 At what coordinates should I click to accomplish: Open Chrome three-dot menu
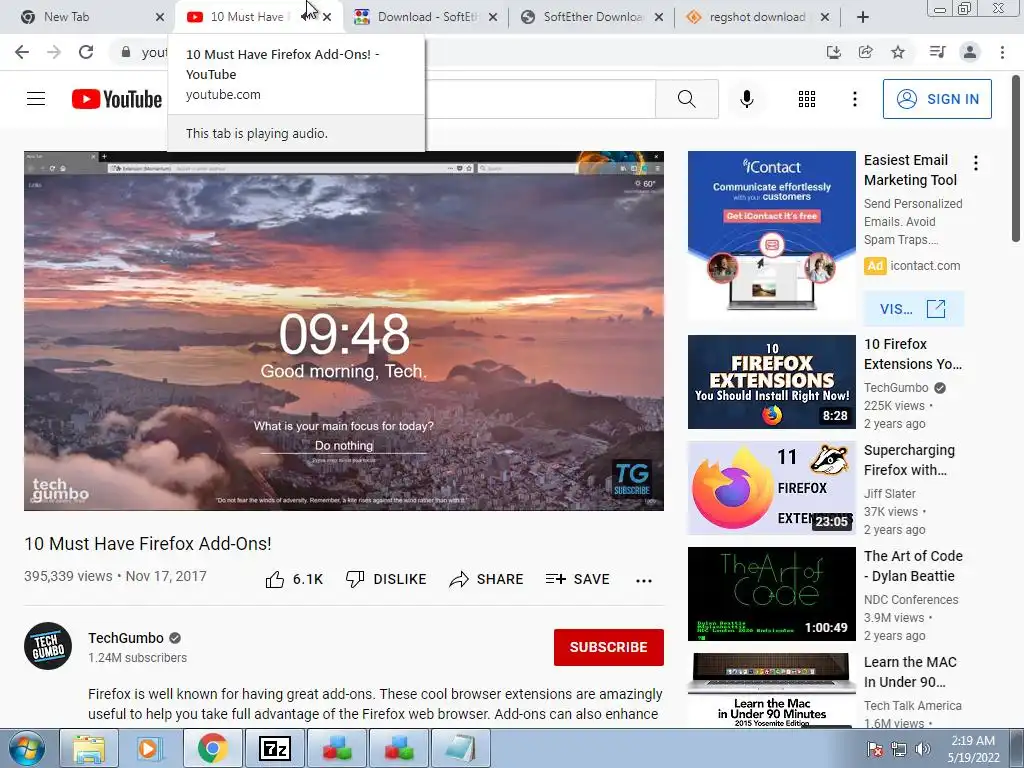[1002, 52]
